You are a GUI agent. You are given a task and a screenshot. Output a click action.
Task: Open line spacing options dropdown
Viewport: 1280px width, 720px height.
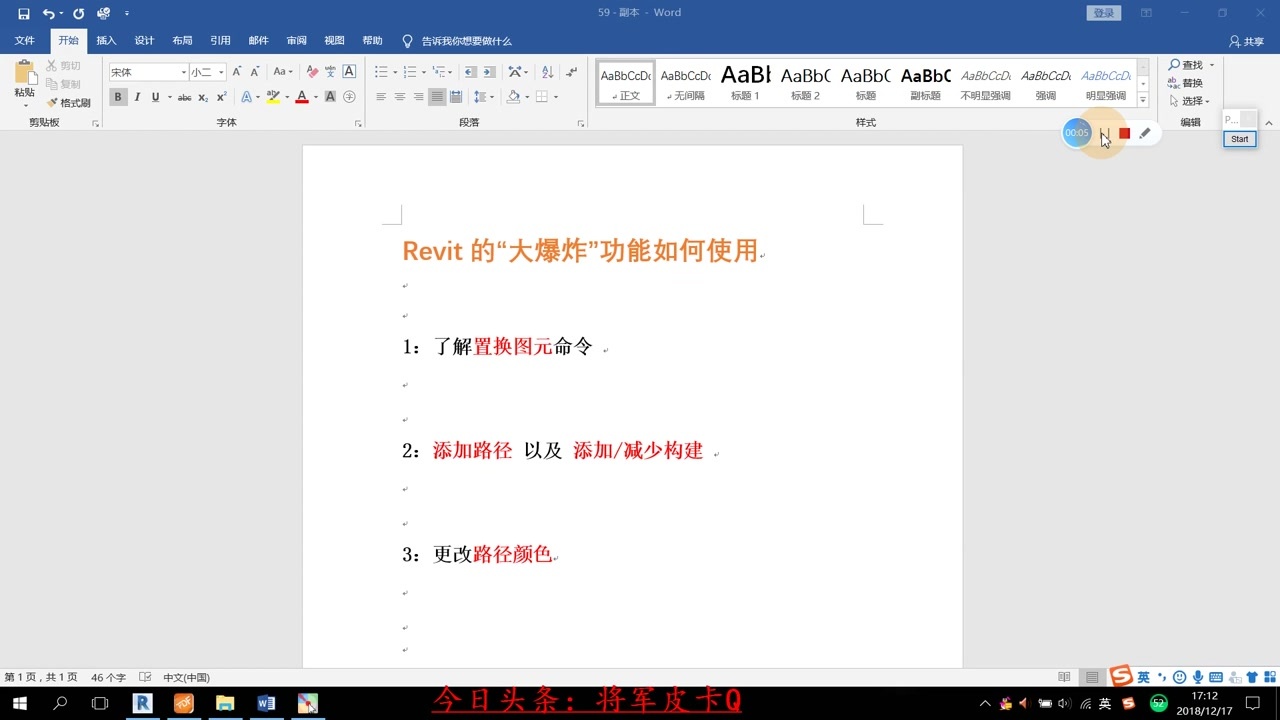pos(483,97)
